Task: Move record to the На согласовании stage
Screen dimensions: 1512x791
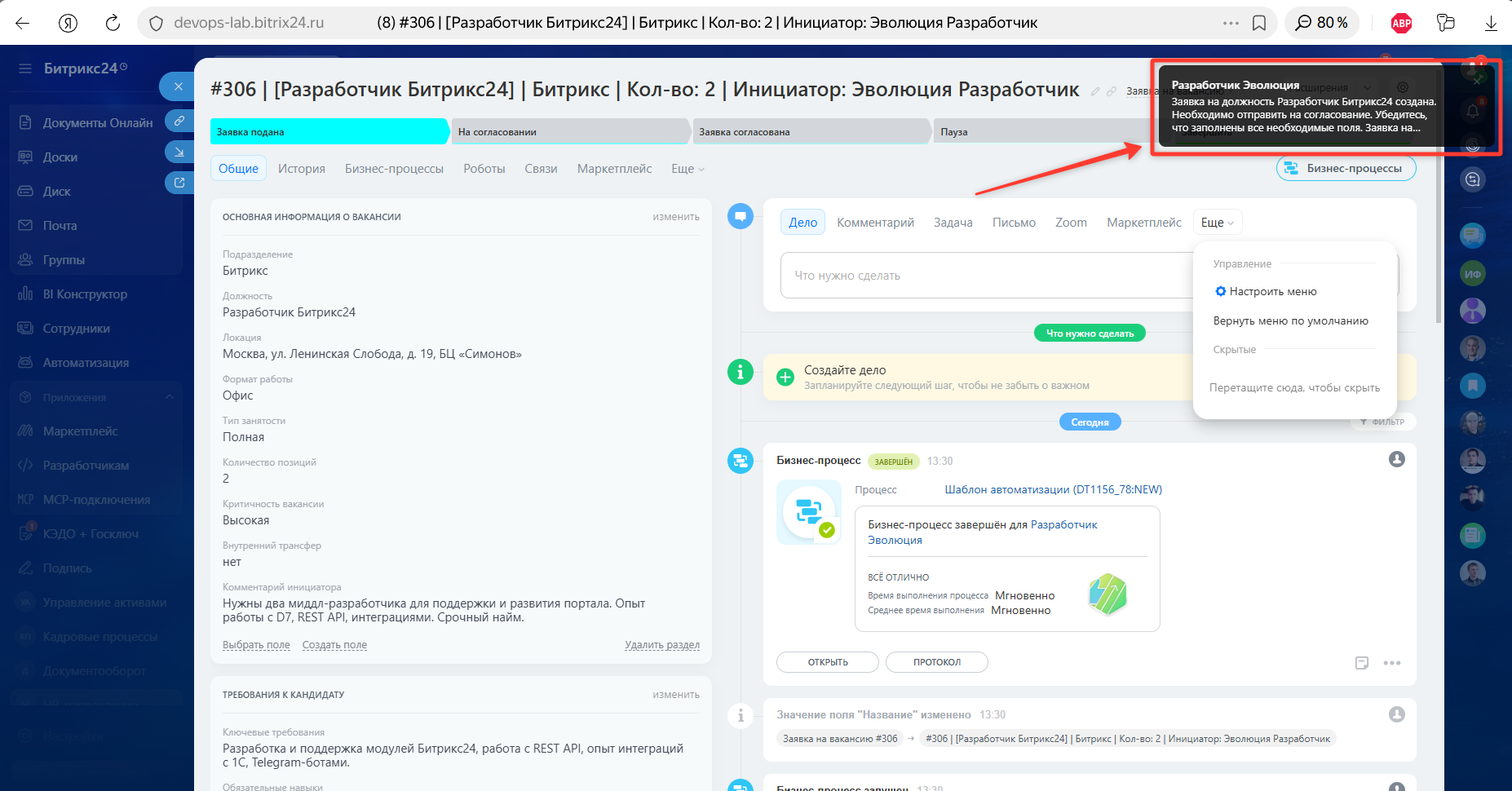Action: 570,131
